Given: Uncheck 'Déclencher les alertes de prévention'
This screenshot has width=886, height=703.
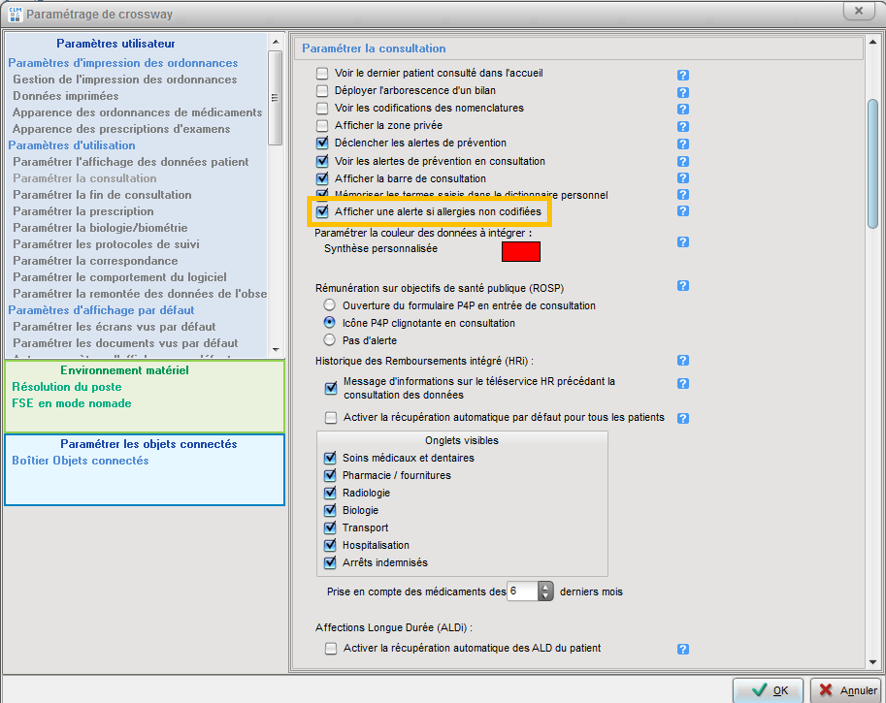Looking at the screenshot, I should tap(322, 143).
